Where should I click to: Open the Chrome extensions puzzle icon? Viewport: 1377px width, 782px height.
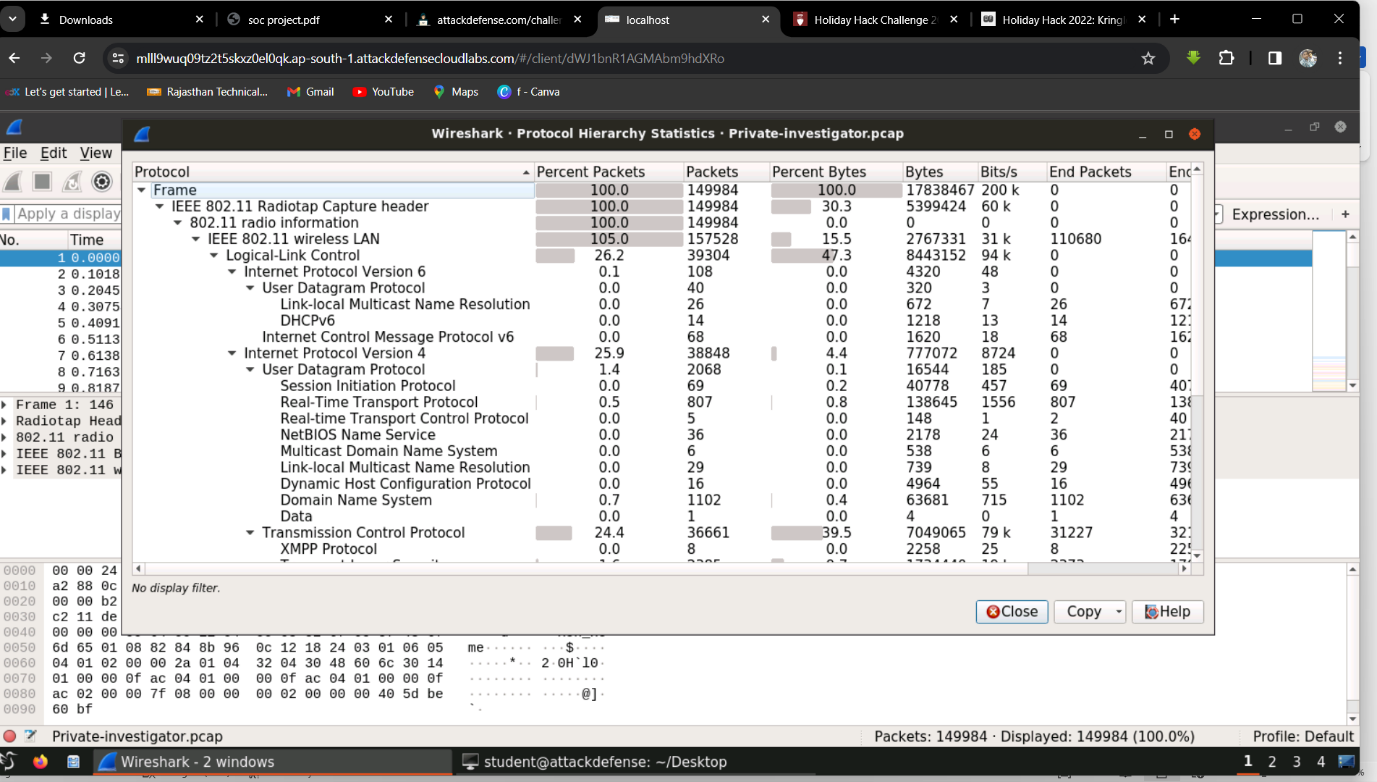pos(1226,58)
